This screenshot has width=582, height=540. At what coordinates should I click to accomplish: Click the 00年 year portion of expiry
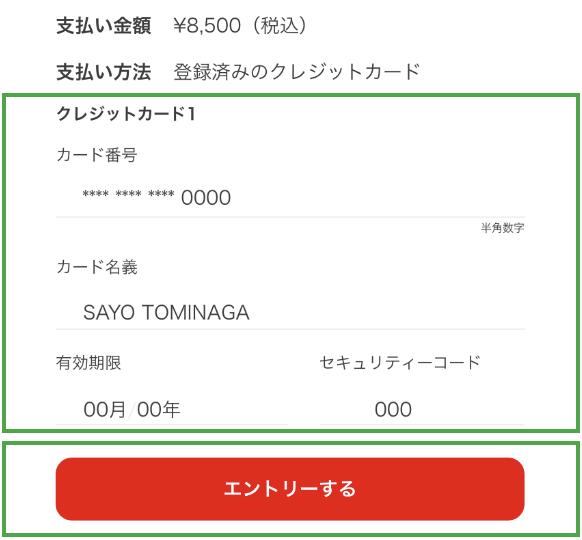(158, 410)
